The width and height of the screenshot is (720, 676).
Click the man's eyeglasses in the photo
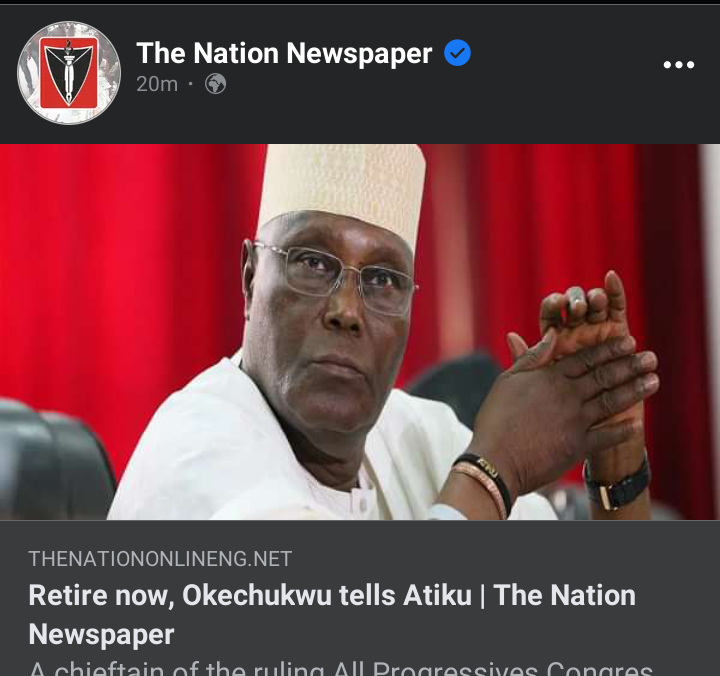click(x=334, y=278)
